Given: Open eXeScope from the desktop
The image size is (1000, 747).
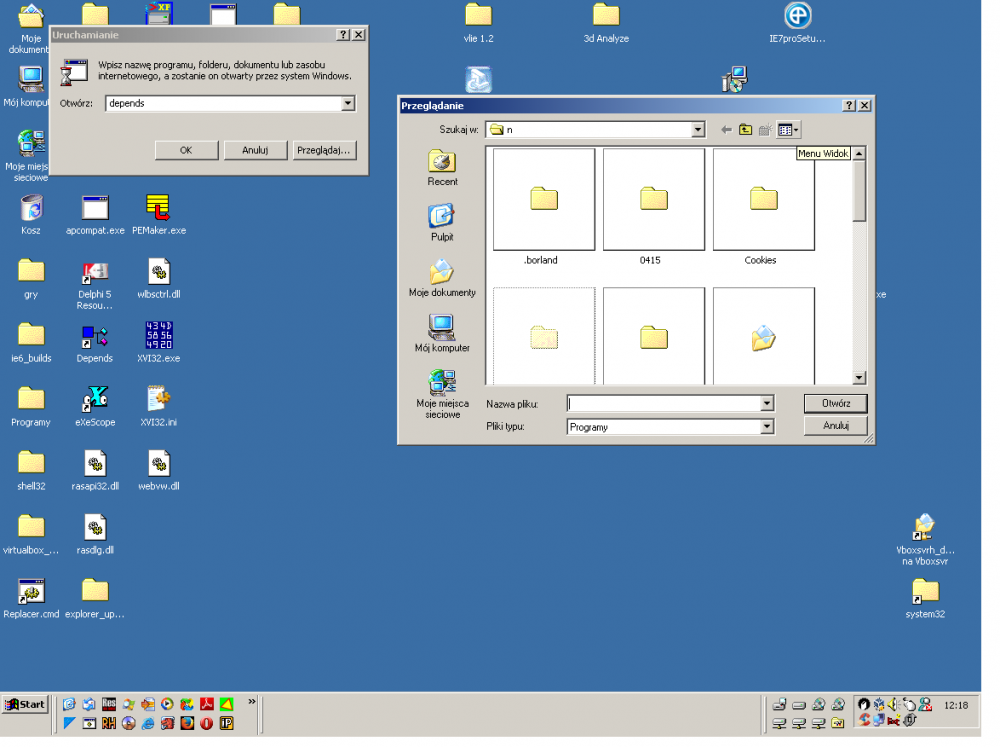Looking at the screenshot, I should tap(94, 398).
